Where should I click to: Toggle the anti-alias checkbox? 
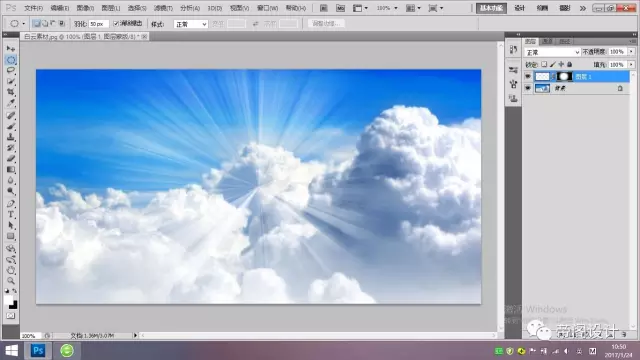click(x=116, y=24)
